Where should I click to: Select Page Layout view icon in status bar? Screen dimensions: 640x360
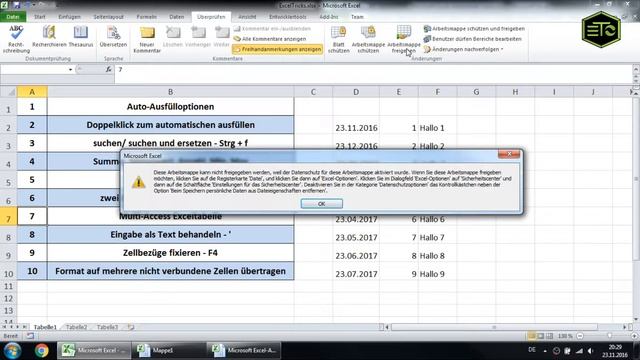pos(540,336)
